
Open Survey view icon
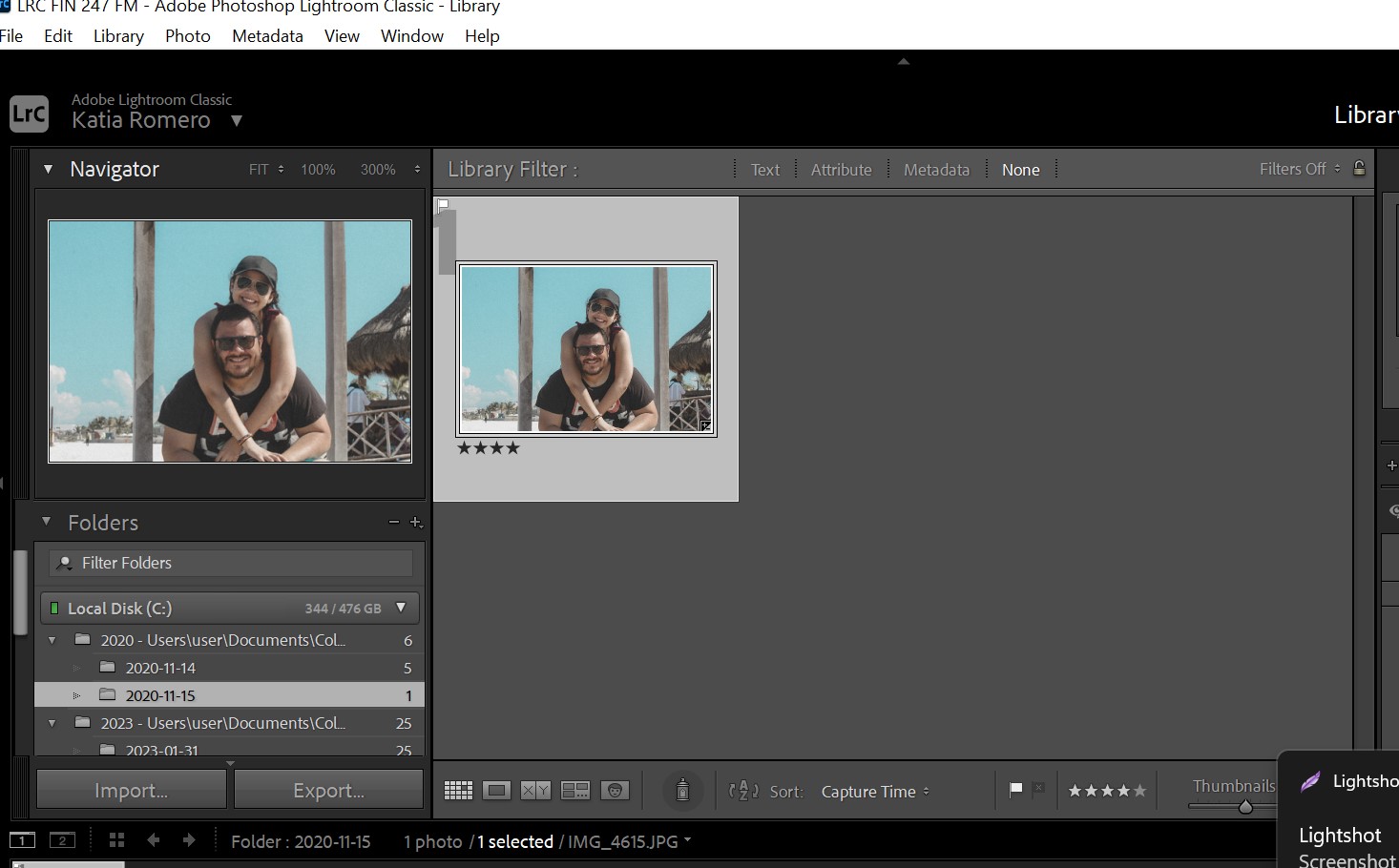pos(574,791)
